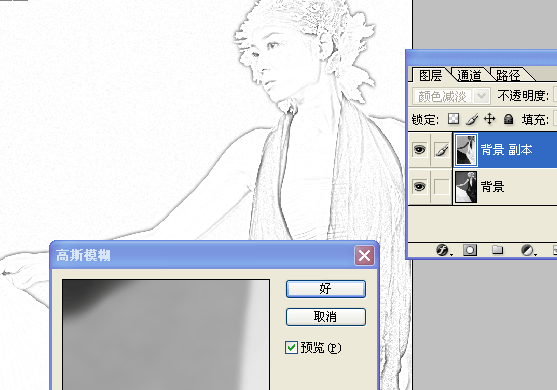Open the 颜色减淡 blend mode dropdown
The height and width of the screenshot is (390, 557).
(451, 96)
